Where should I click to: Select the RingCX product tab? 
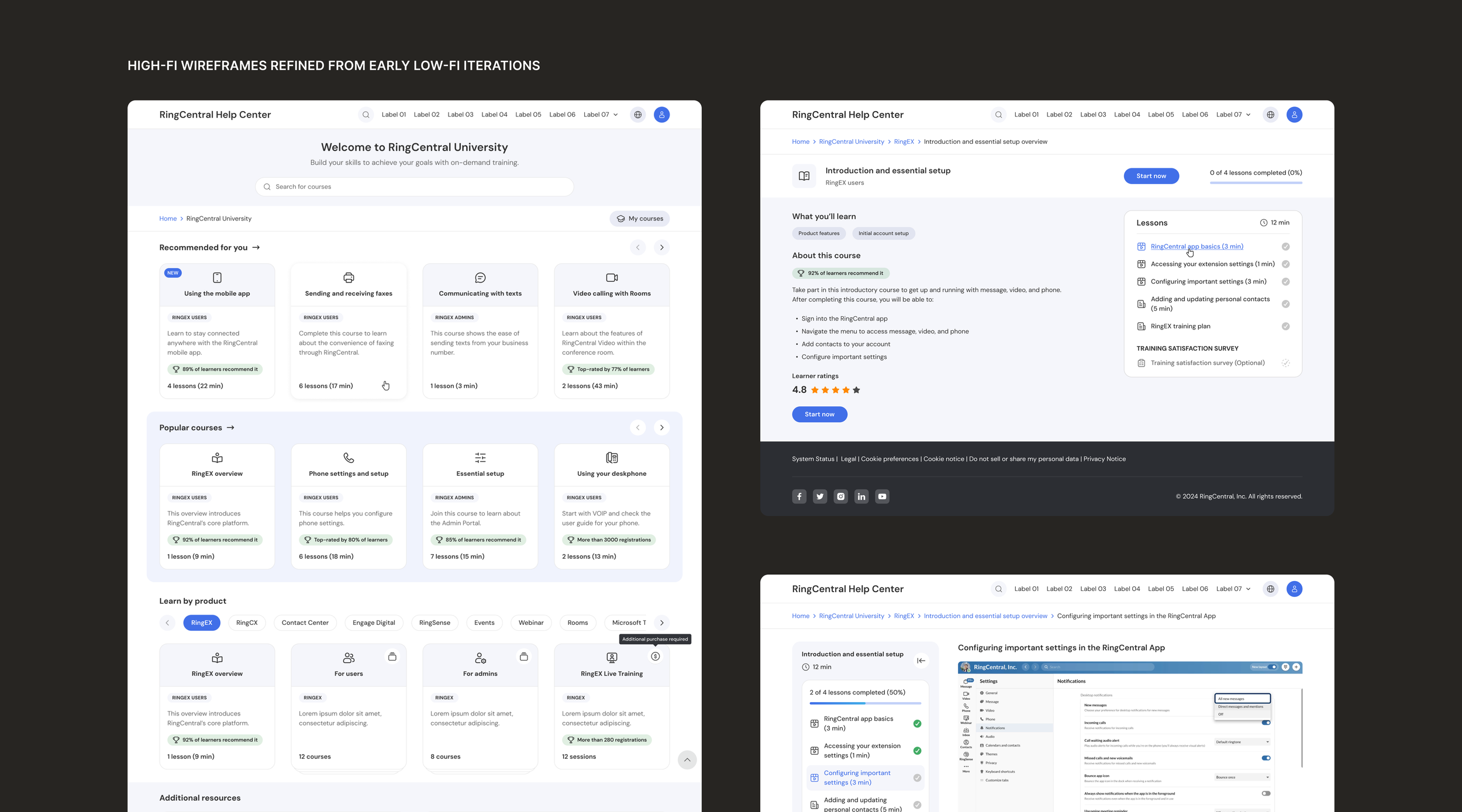coord(247,623)
